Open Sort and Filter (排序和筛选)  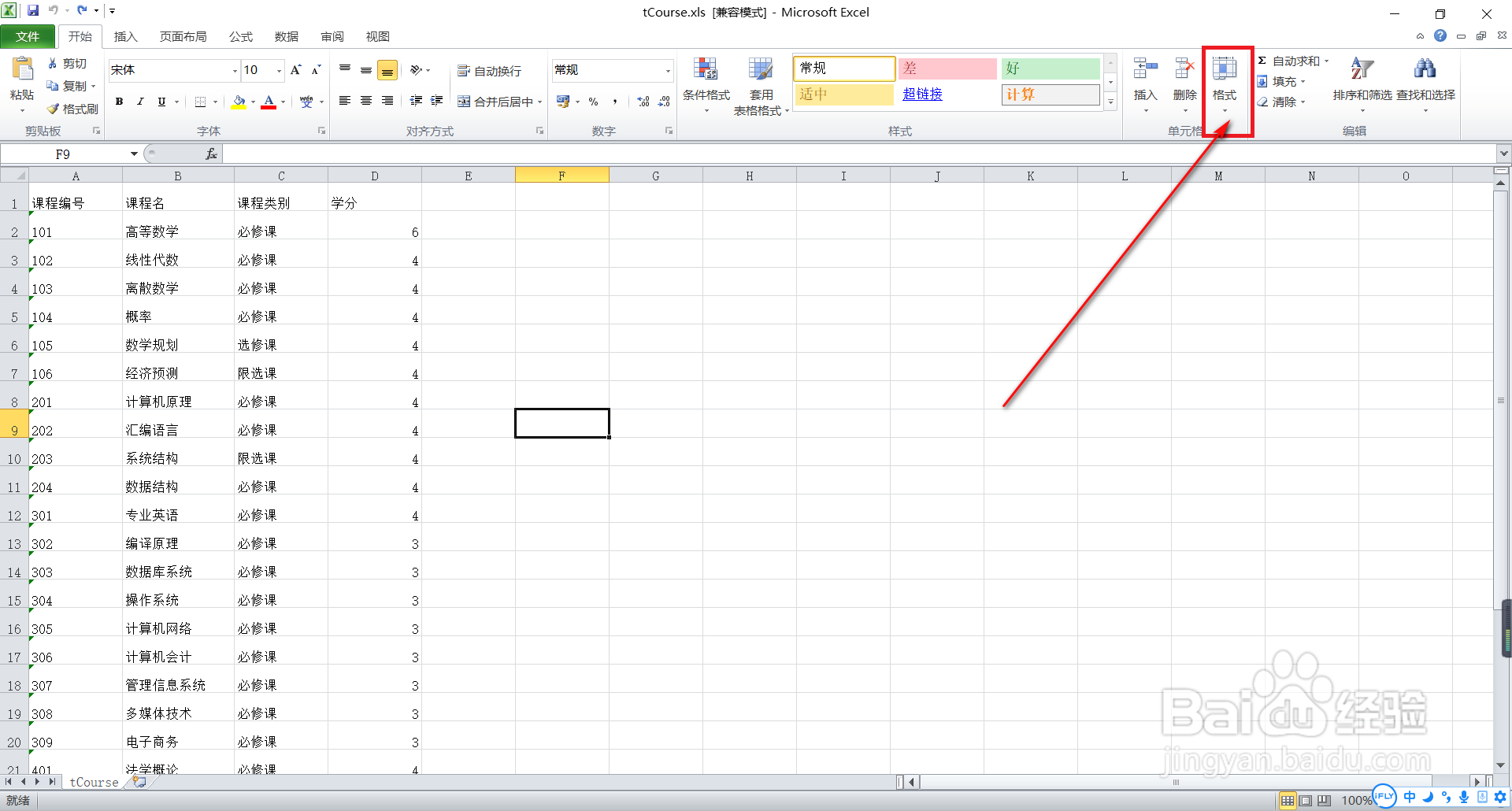[1362, 83]
